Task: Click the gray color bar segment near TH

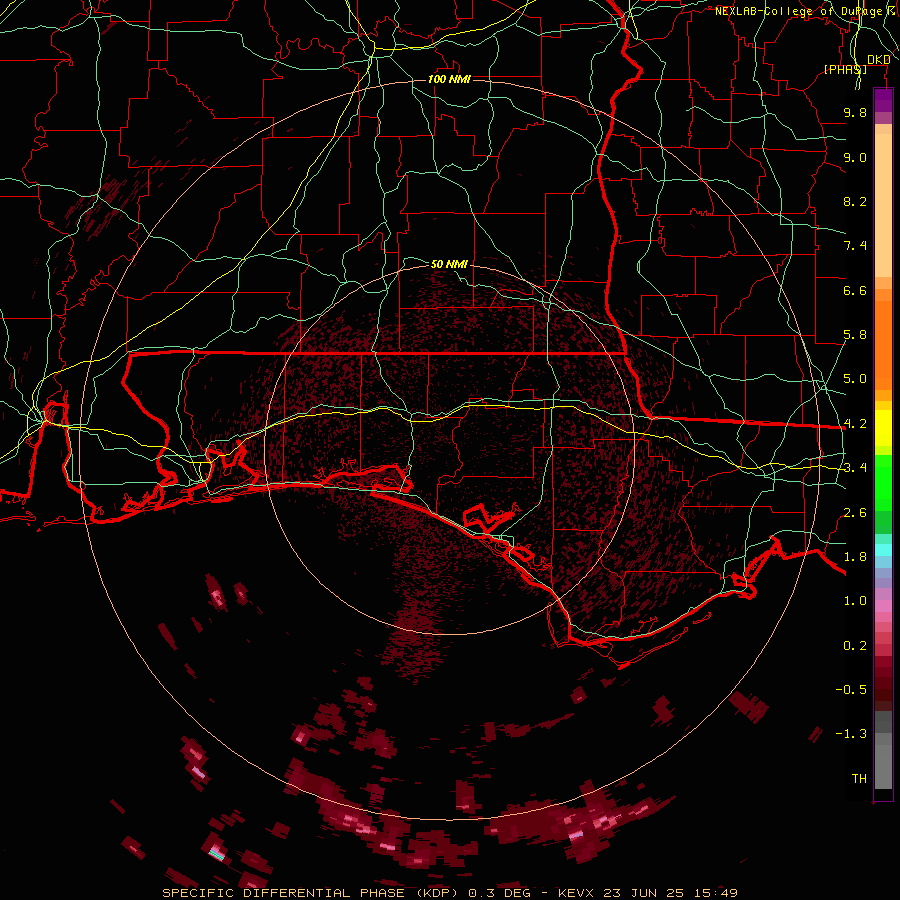Action: click(883, 767)
